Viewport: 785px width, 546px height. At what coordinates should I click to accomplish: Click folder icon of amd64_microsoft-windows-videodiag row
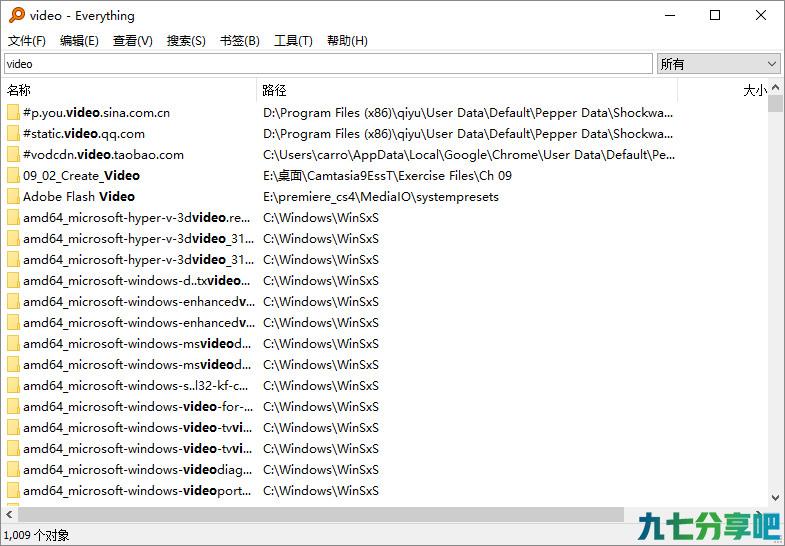(13, 470)
